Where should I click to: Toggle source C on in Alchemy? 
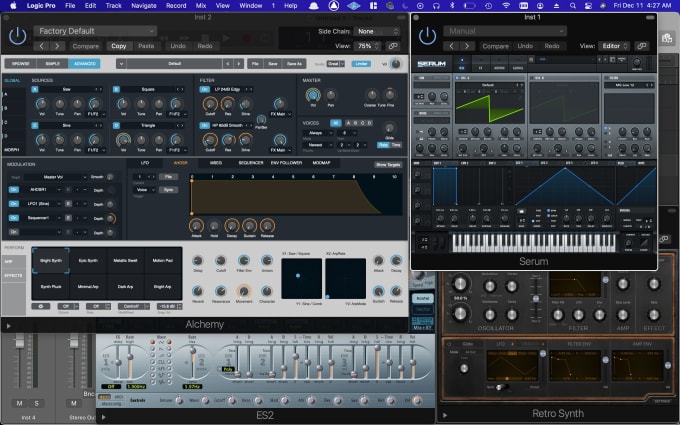35,125
